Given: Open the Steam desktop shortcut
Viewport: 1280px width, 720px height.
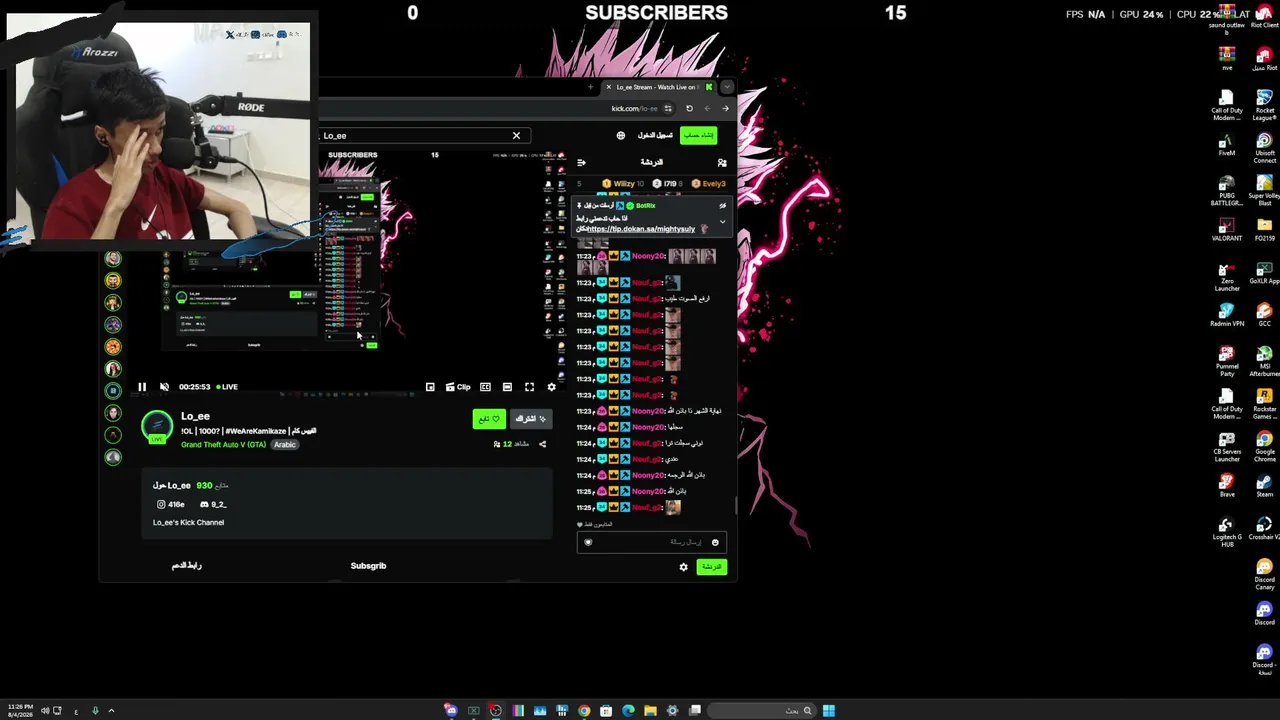Looking at the screenshot, I should click(1264, 485).
